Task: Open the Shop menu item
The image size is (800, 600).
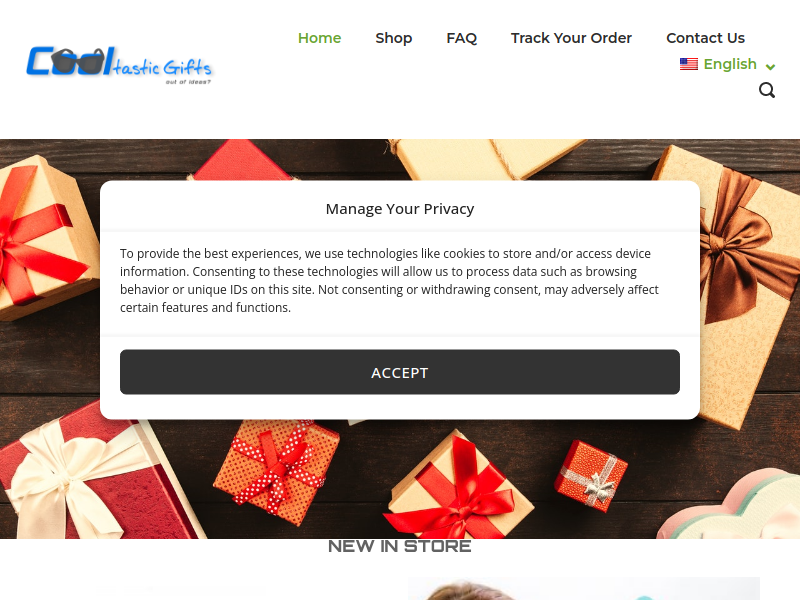Action: (x=393, y=38)
